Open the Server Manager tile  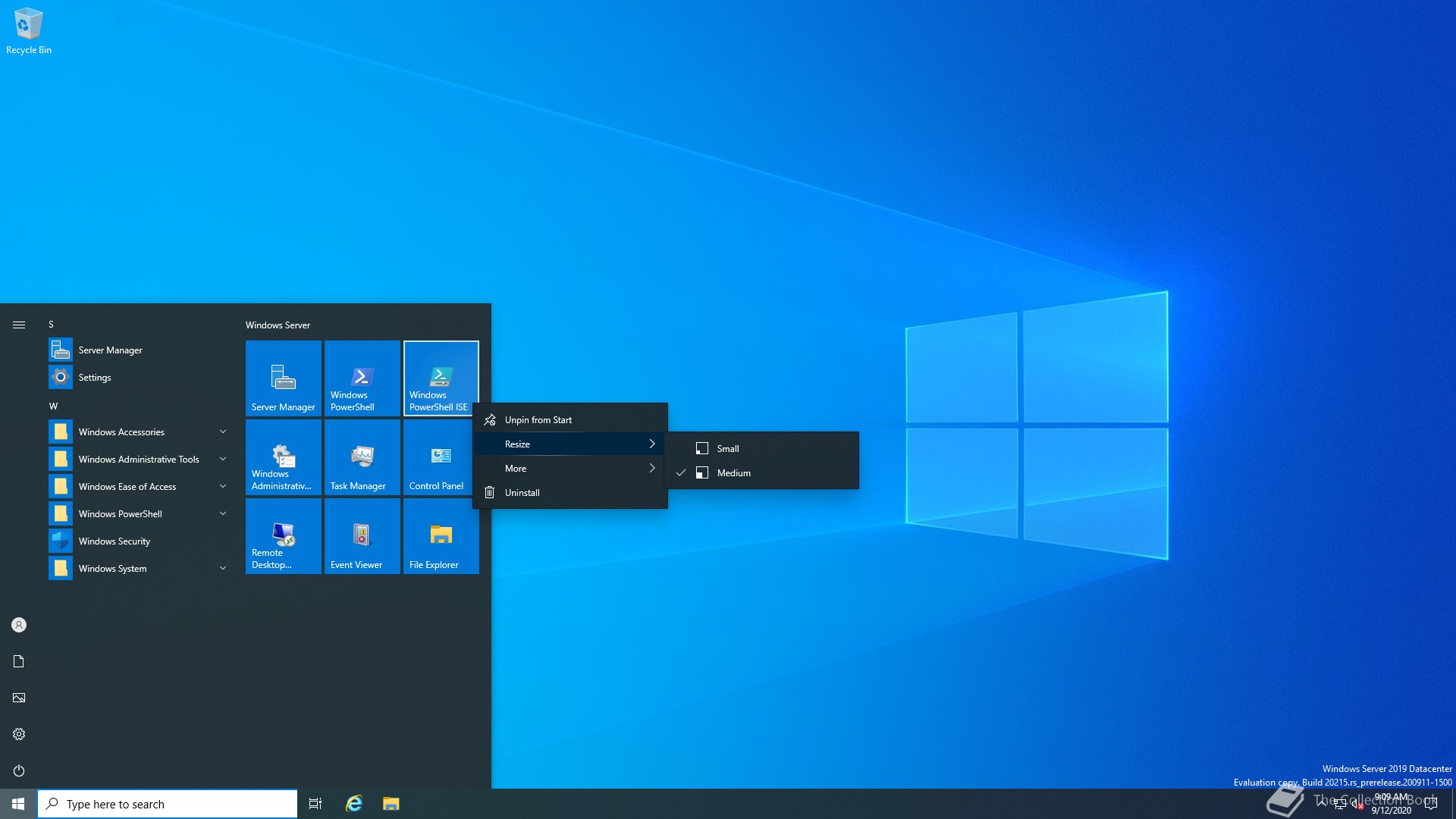[x=284, y=378]
